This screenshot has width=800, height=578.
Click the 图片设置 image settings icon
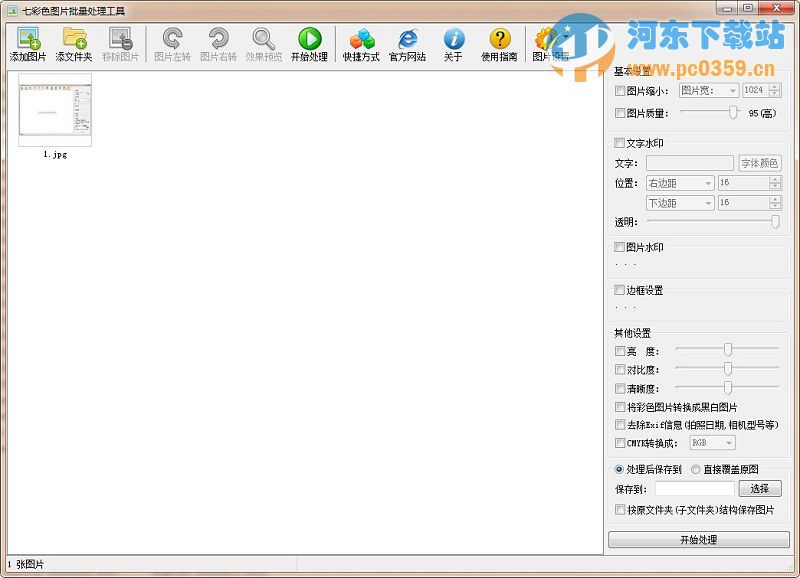[x=548, y=42]
